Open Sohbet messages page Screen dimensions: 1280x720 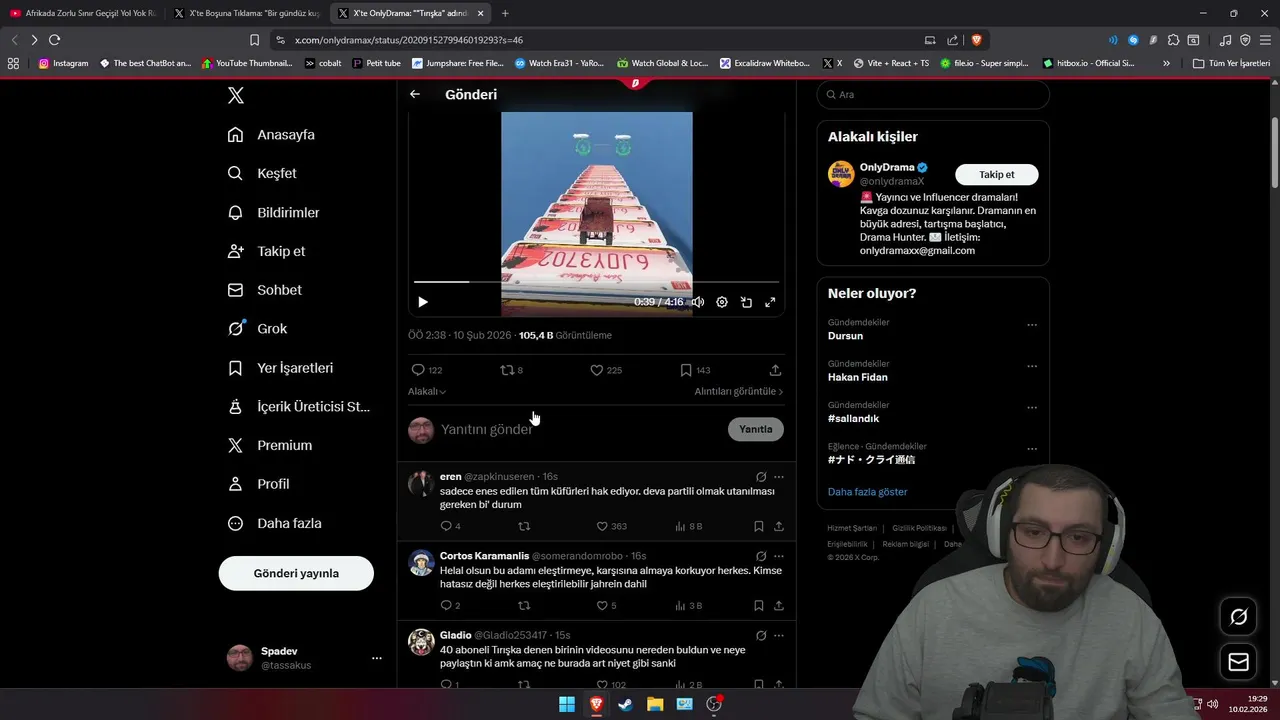tap(265, 290)
